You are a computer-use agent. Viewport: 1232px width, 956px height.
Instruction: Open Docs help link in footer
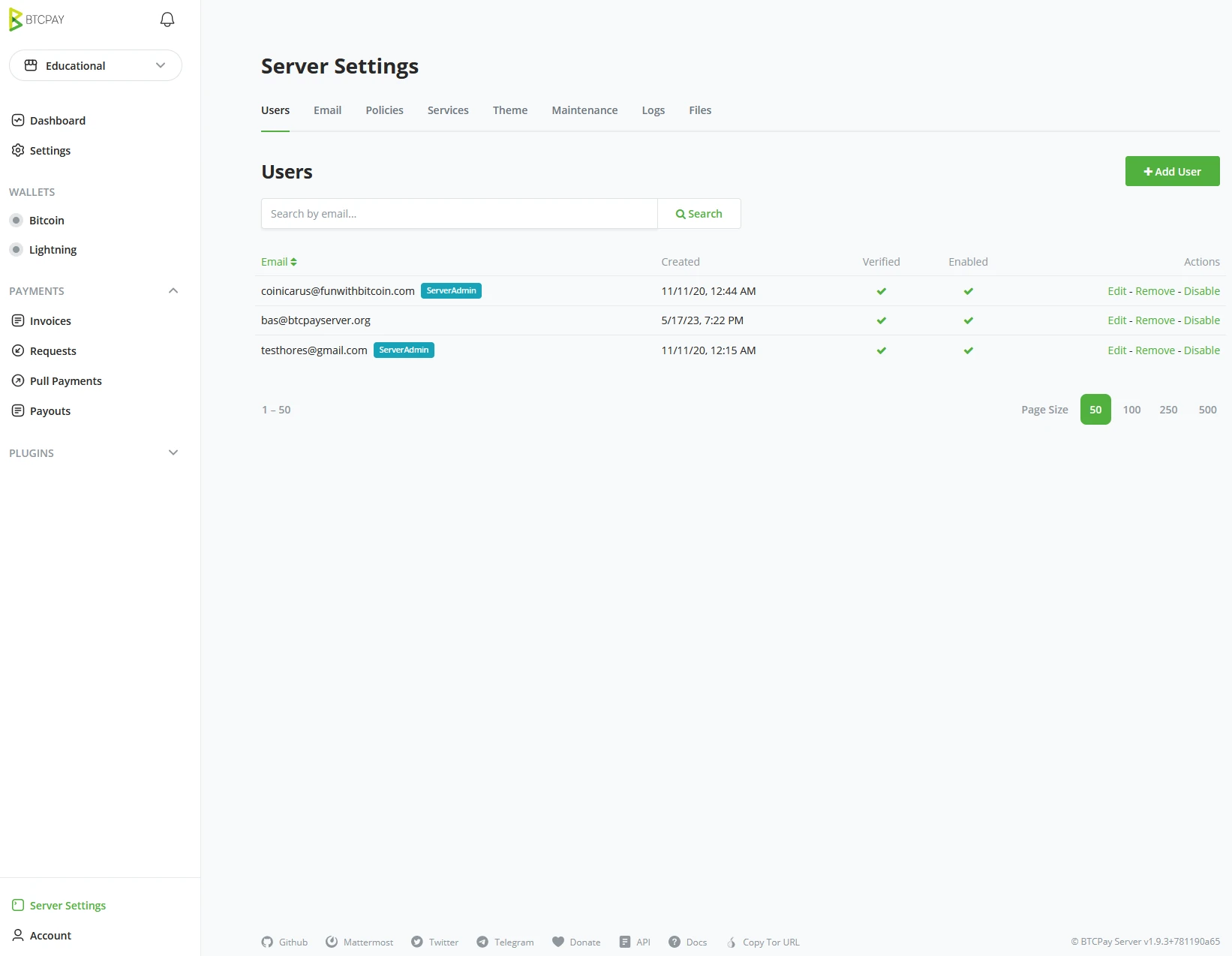[688, 942]
